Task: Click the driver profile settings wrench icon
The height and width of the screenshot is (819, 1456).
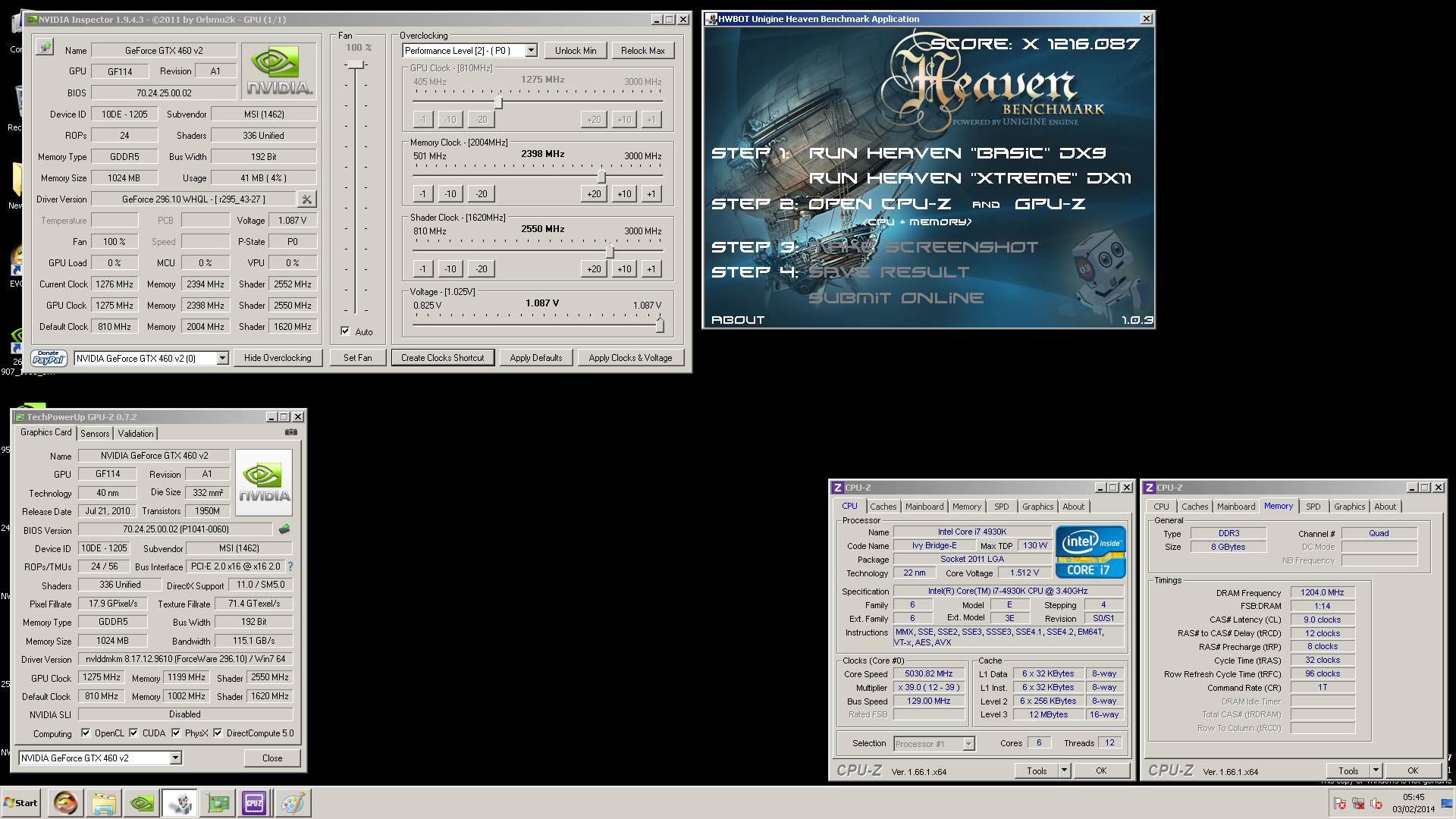Action: (306, 199)
